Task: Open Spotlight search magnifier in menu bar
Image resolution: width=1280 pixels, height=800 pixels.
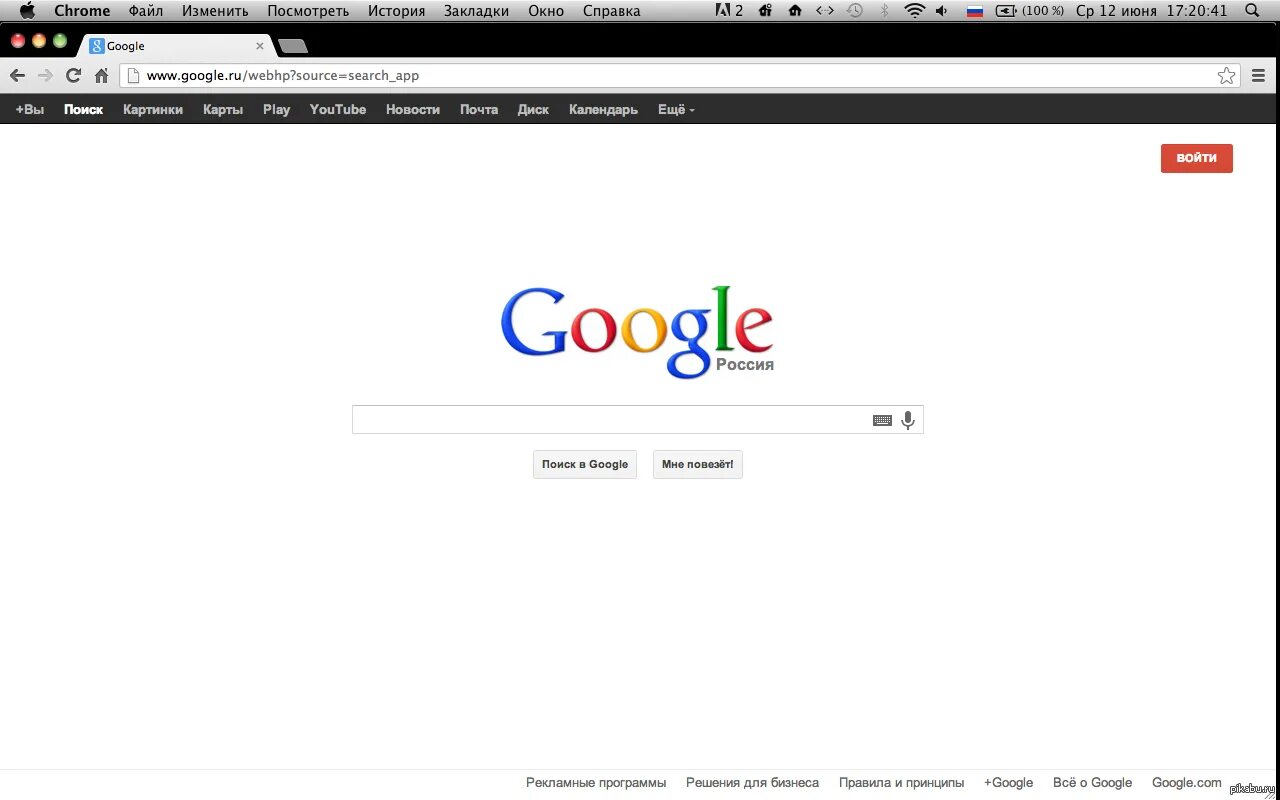Action: pos(1253,11)
